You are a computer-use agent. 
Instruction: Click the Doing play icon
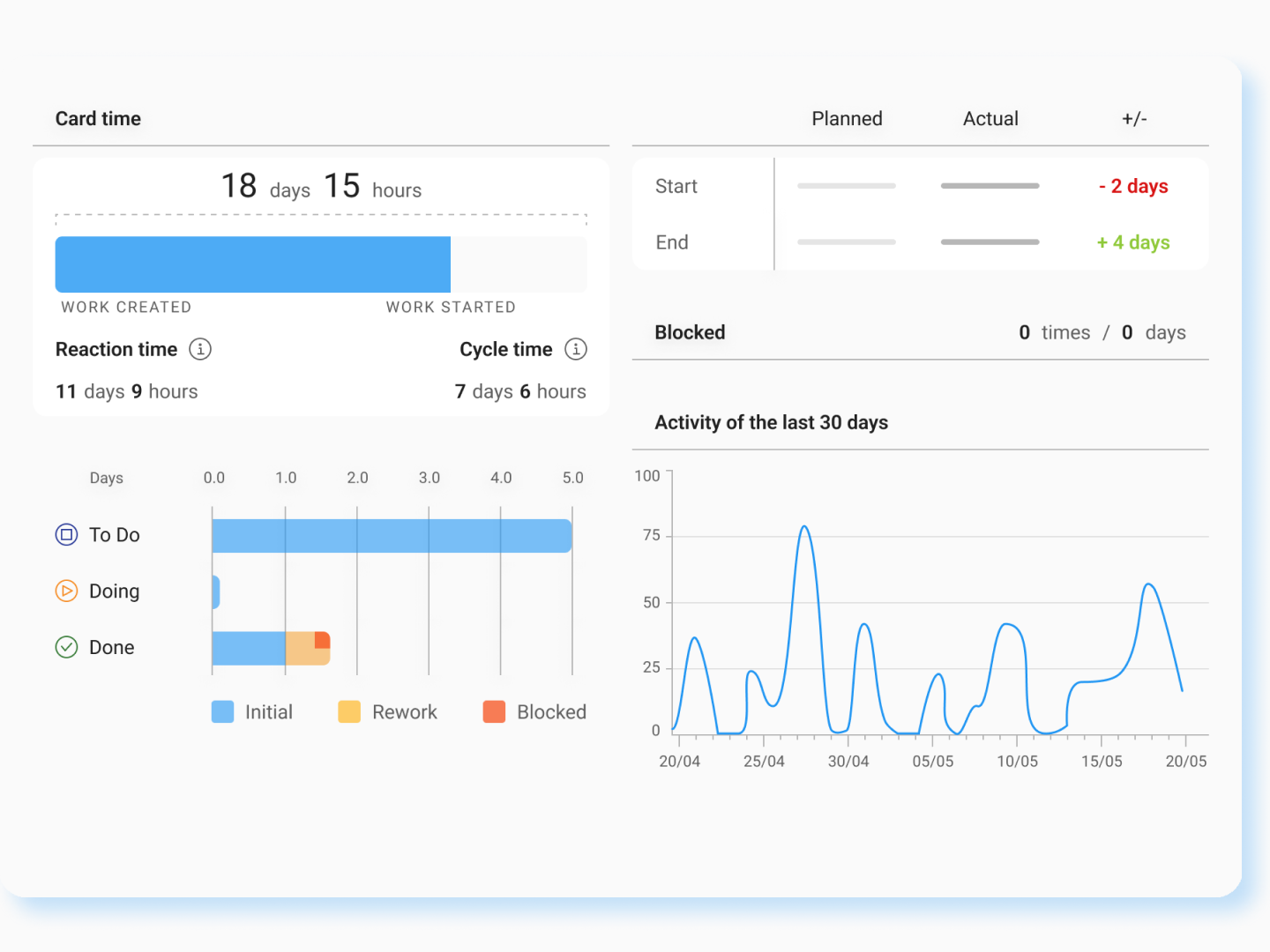pyautogui.click(x=67, y=591)
